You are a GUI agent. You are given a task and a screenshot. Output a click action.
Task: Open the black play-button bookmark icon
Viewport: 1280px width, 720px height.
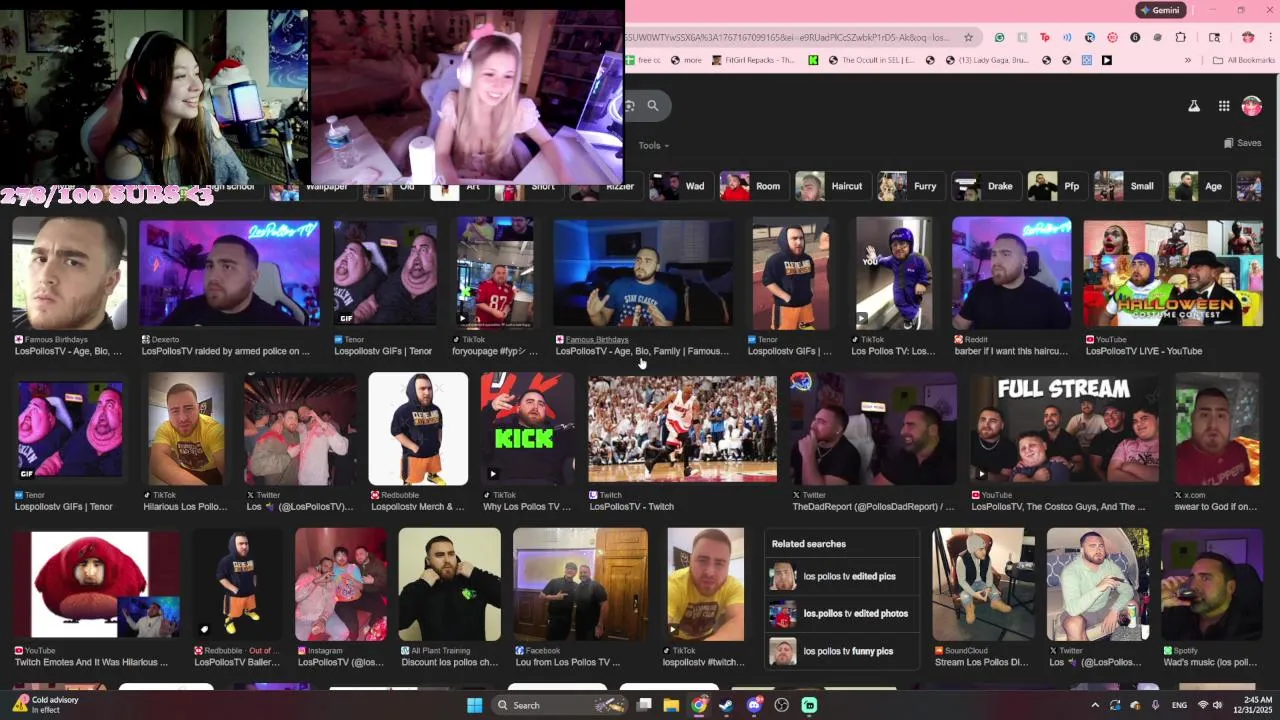click(1107, 60)
